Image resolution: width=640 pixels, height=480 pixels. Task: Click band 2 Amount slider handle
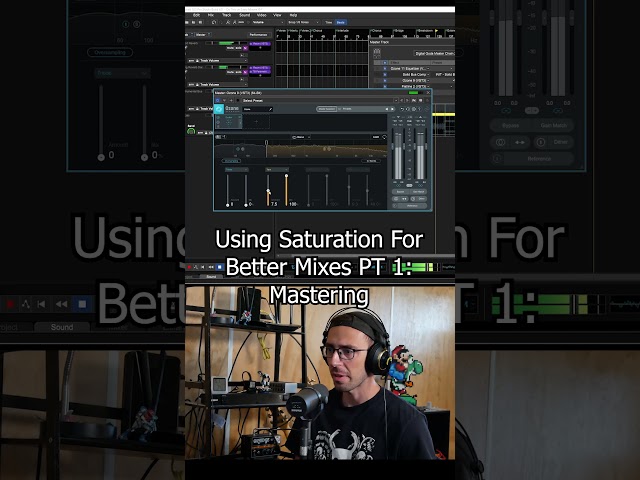coord(268,190)
